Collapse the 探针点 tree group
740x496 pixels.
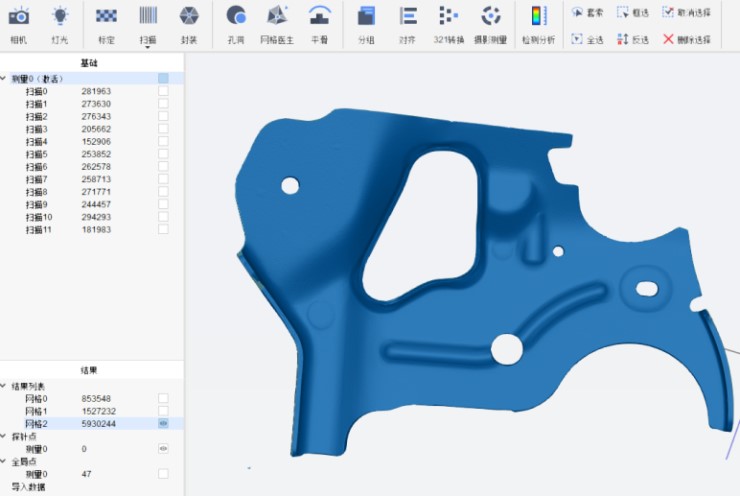tap(5, 437)
